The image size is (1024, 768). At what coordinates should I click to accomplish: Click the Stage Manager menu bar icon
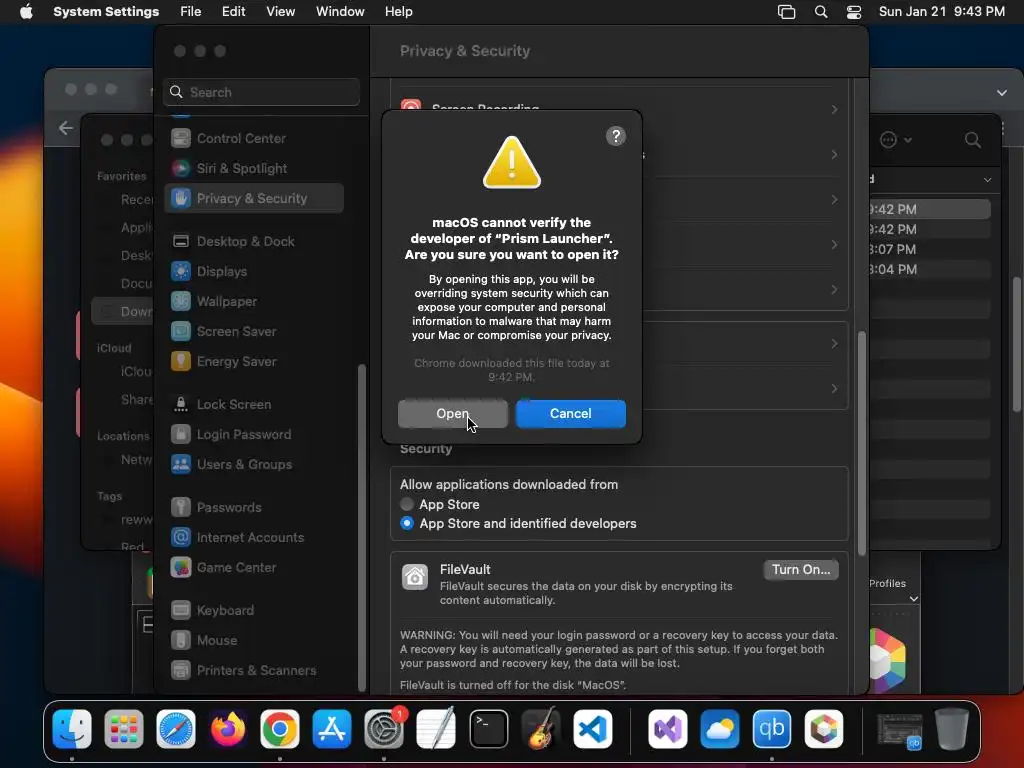click(x=786, y=12)
